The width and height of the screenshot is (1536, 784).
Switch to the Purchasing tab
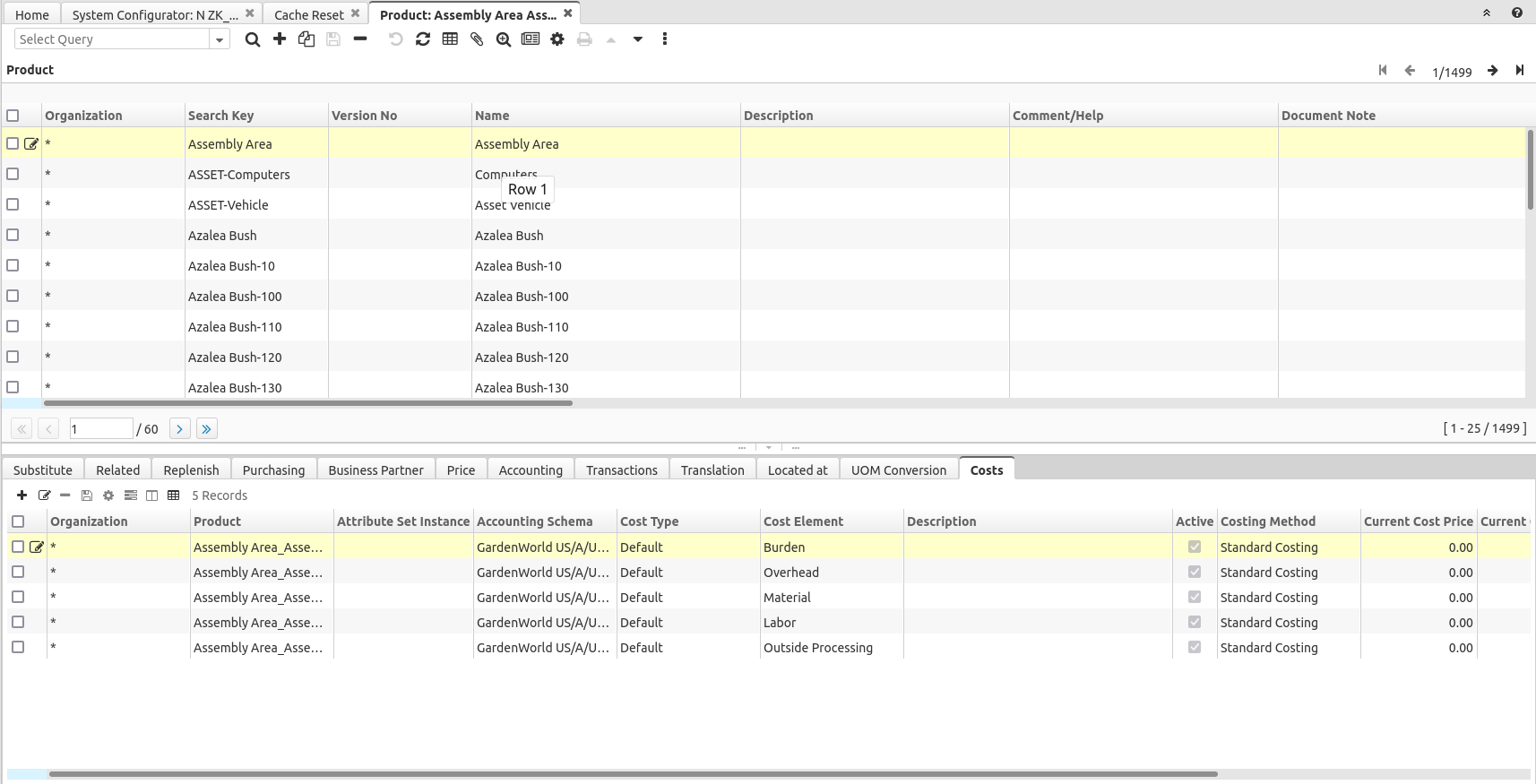point(273,470)
